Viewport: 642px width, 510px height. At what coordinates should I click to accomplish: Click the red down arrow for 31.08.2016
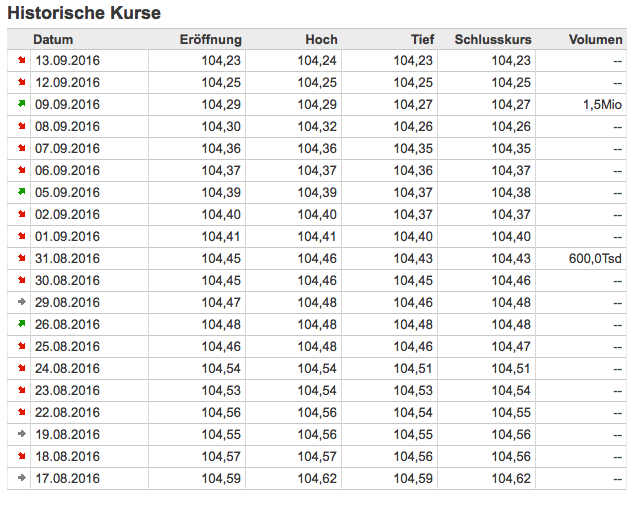point(20,258)
